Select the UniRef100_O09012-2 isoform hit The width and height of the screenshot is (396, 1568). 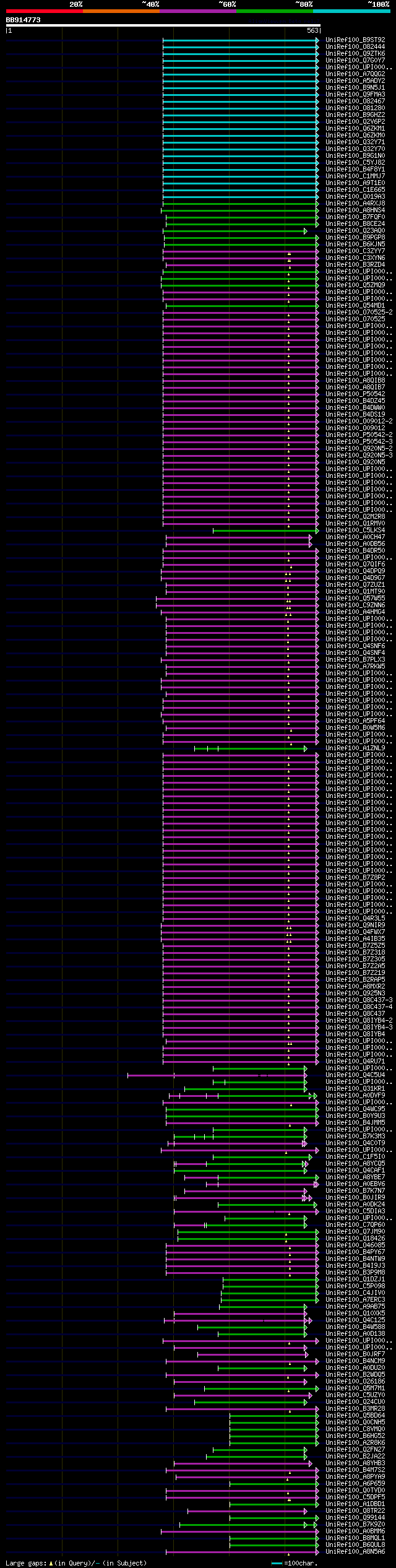(x=359, y=421)
